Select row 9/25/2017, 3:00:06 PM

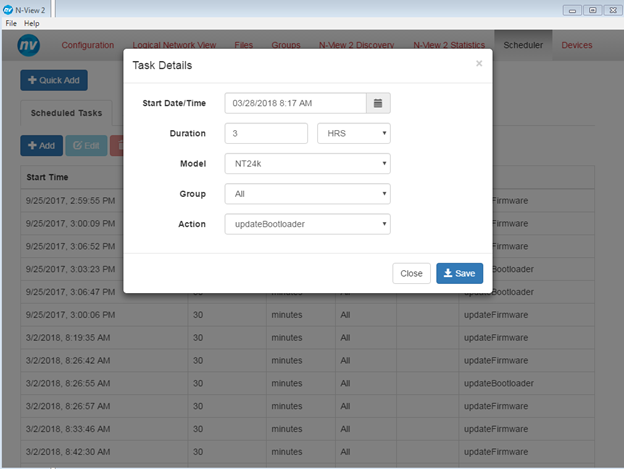[308, 315]
